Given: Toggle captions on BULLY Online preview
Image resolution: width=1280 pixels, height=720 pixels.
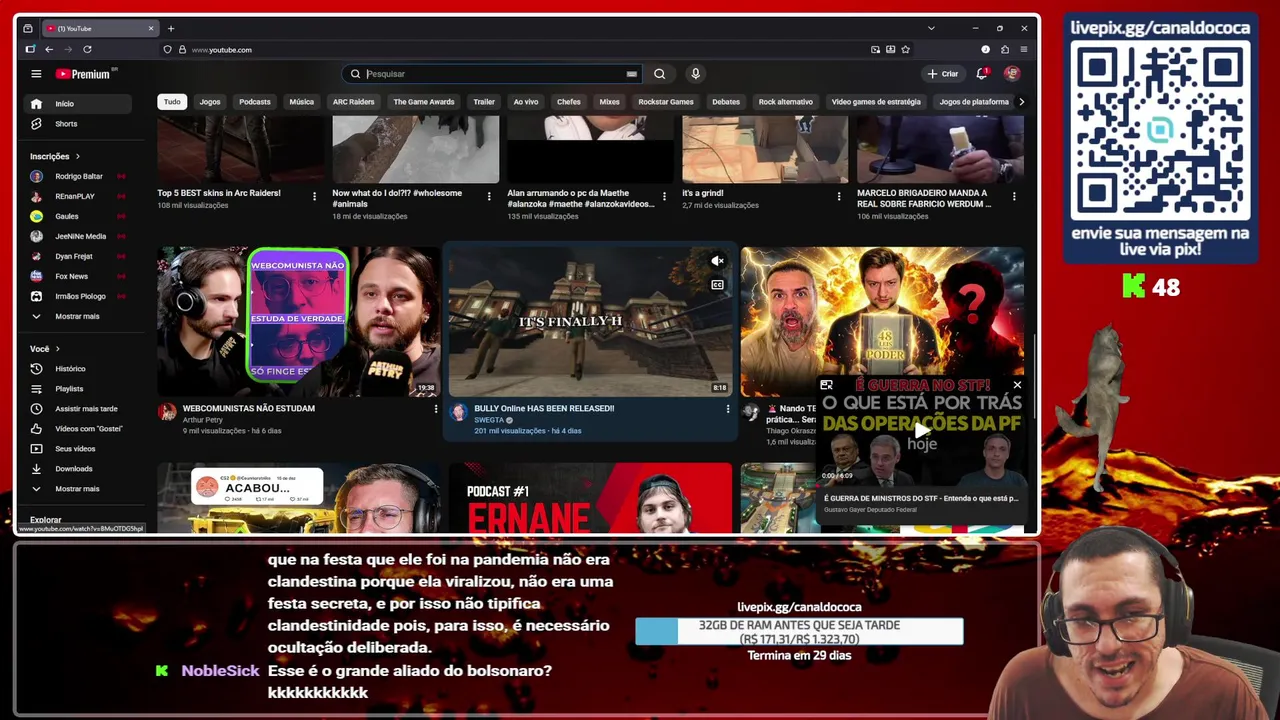Looking at the screenshot, I should point(717,285).
